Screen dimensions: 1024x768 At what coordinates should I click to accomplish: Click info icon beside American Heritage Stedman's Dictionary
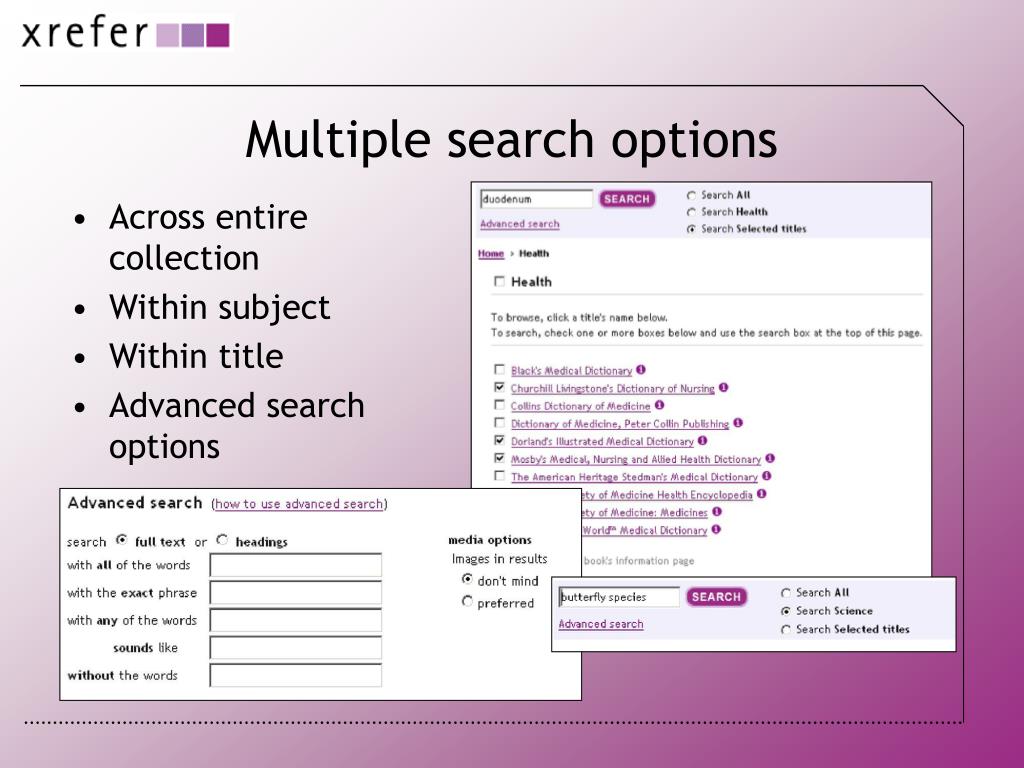[x=767, y=476]
